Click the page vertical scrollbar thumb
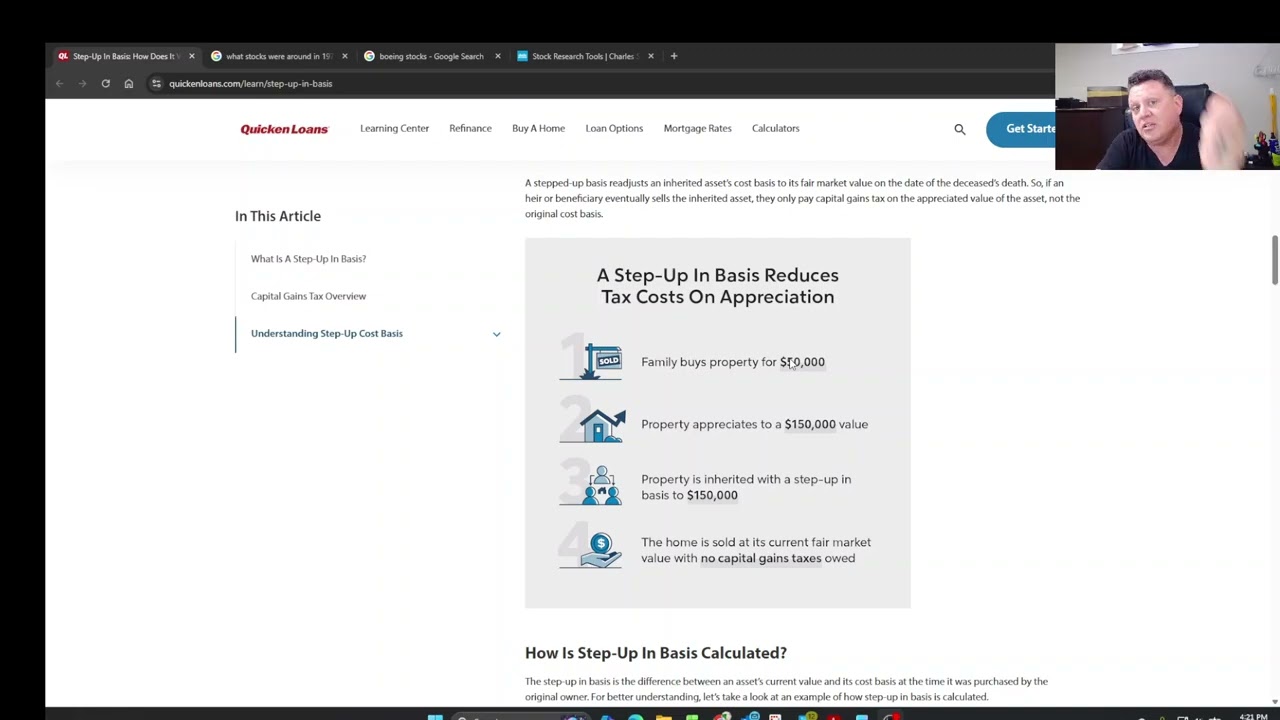Viewport: 1280px width, 720px height. click(1274, 260)
